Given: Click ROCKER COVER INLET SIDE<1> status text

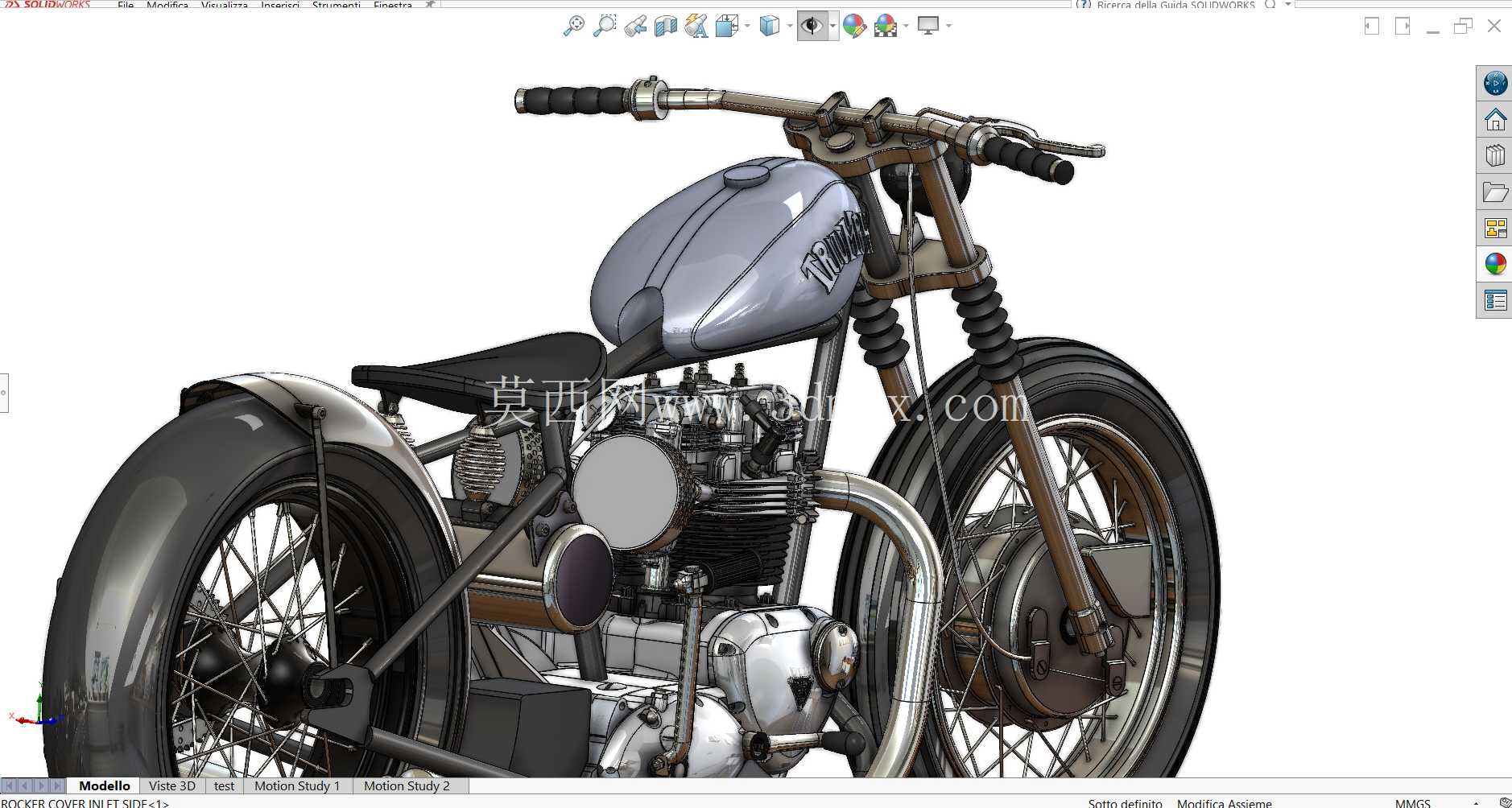Looking at the screenshot, I should (85, 802).
